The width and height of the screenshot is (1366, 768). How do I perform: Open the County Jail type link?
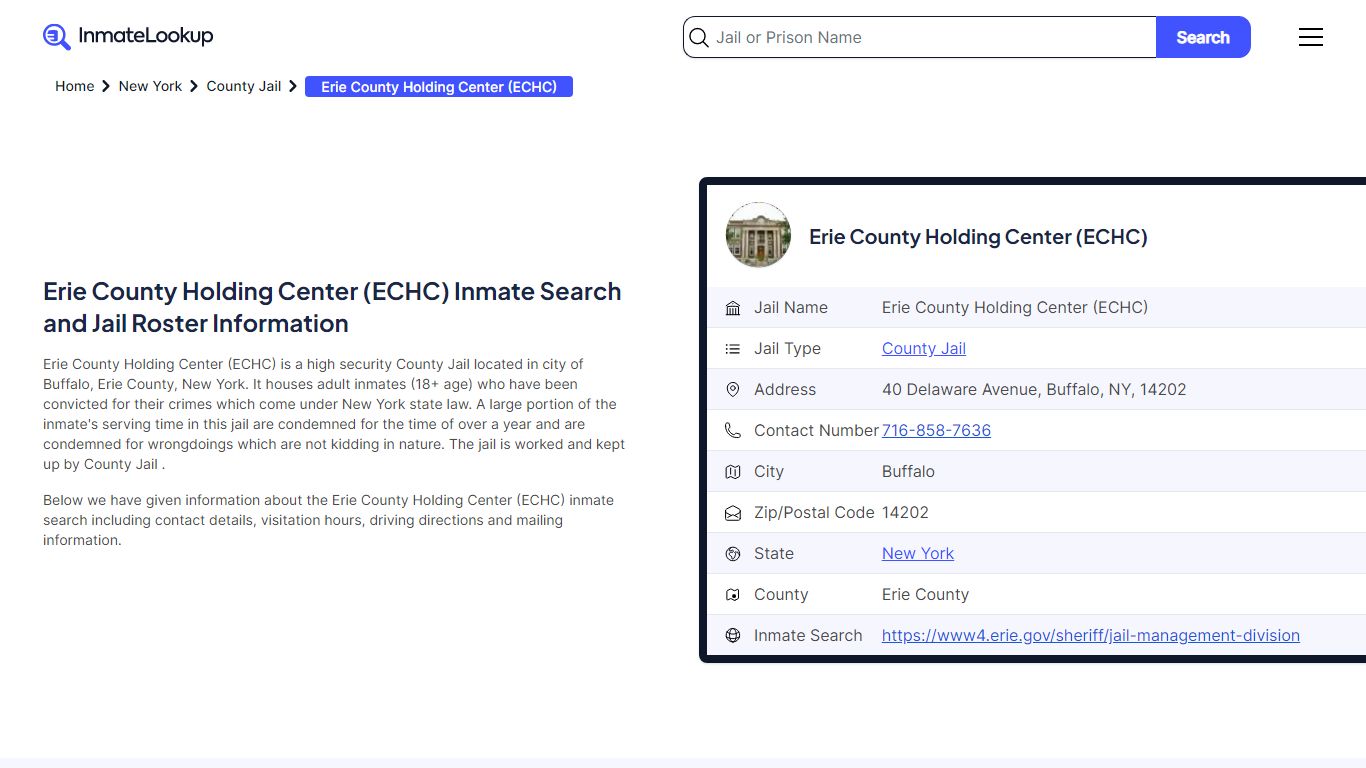923,349
